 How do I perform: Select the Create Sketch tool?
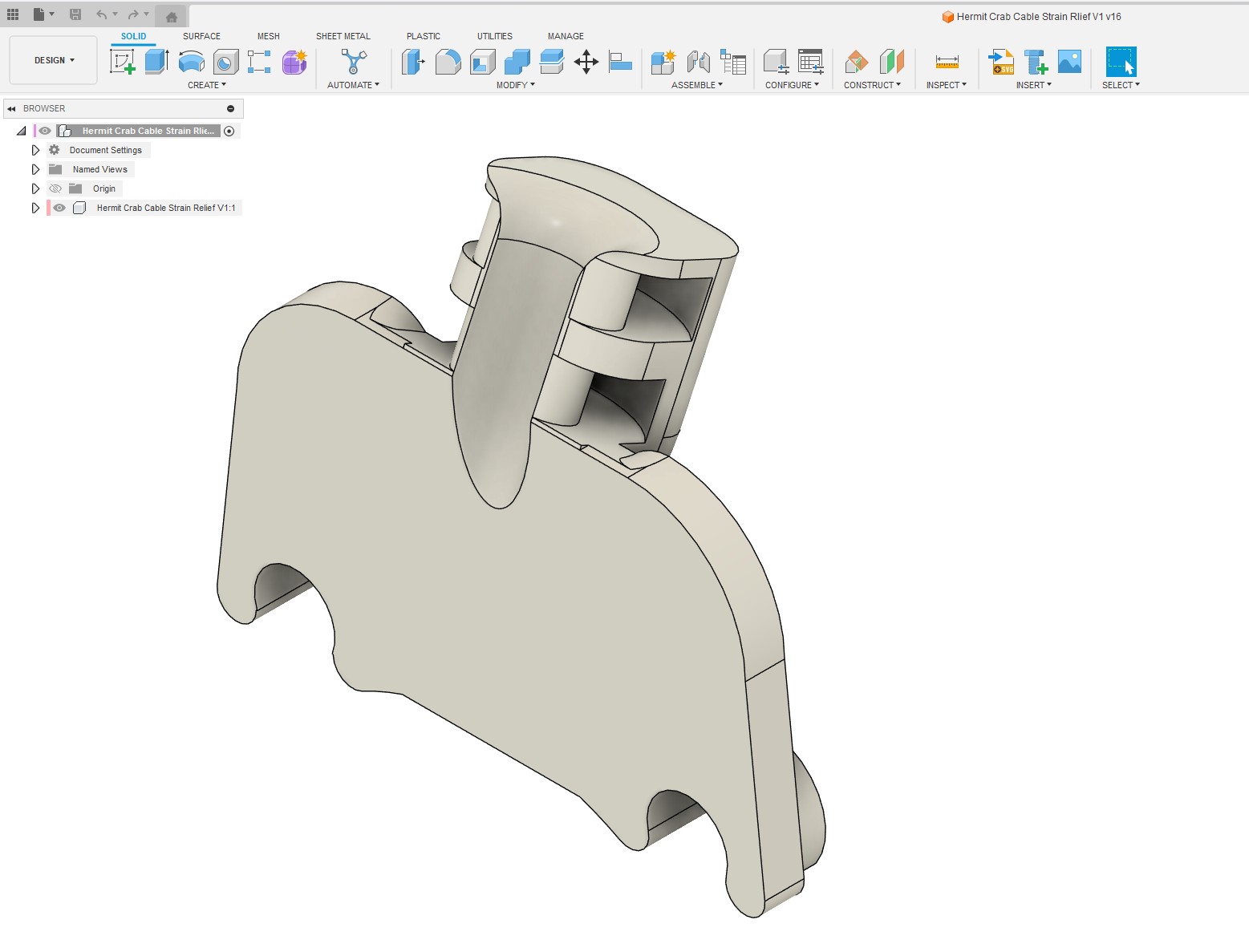pyautogui.click(x=123, y=62)
